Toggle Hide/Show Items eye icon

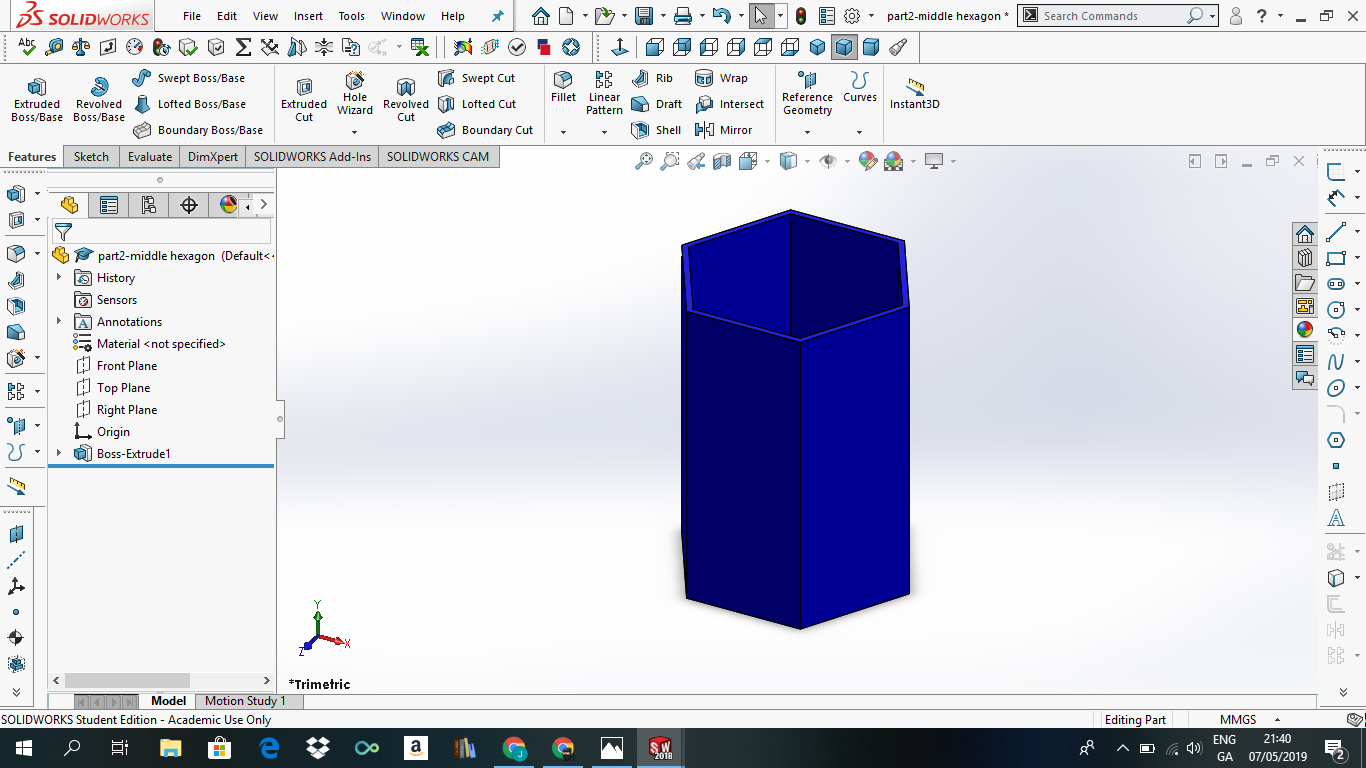(827, 161)
